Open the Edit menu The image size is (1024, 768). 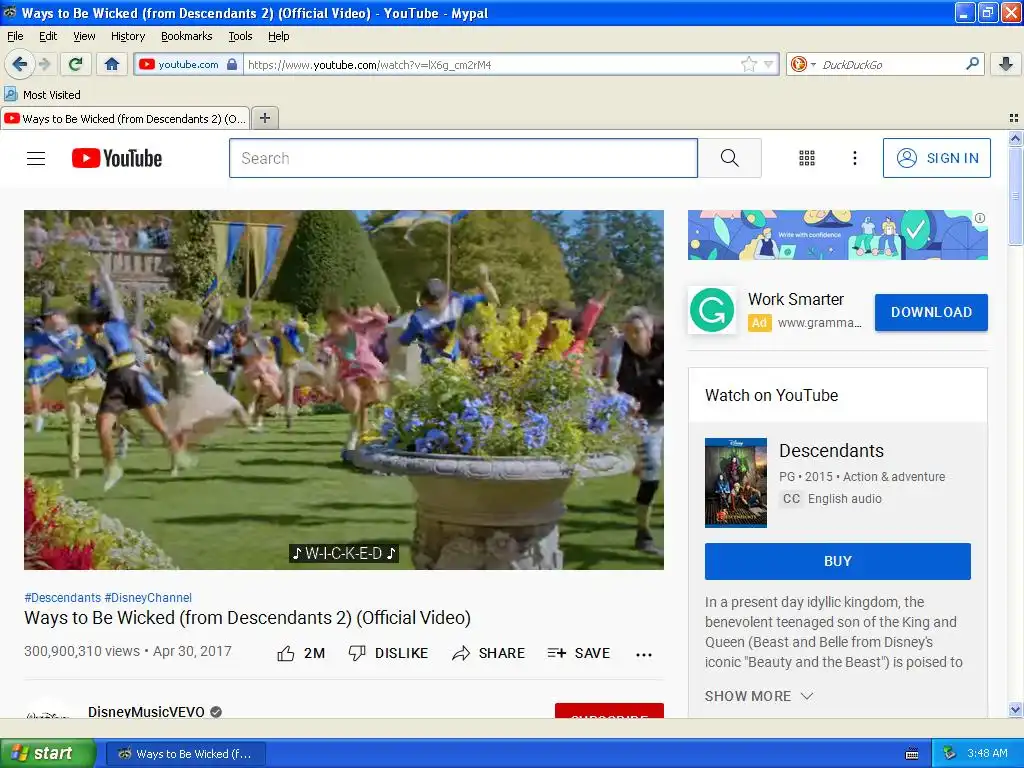[48, 36]
